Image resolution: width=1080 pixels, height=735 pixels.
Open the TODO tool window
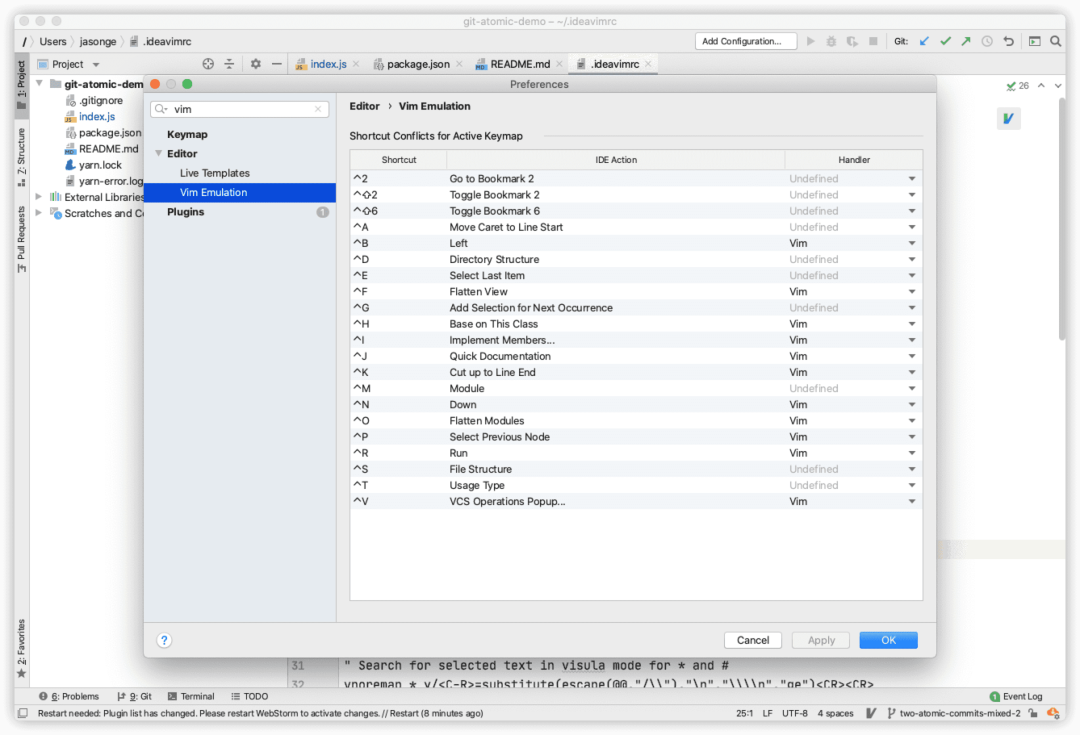coord(249,696)
